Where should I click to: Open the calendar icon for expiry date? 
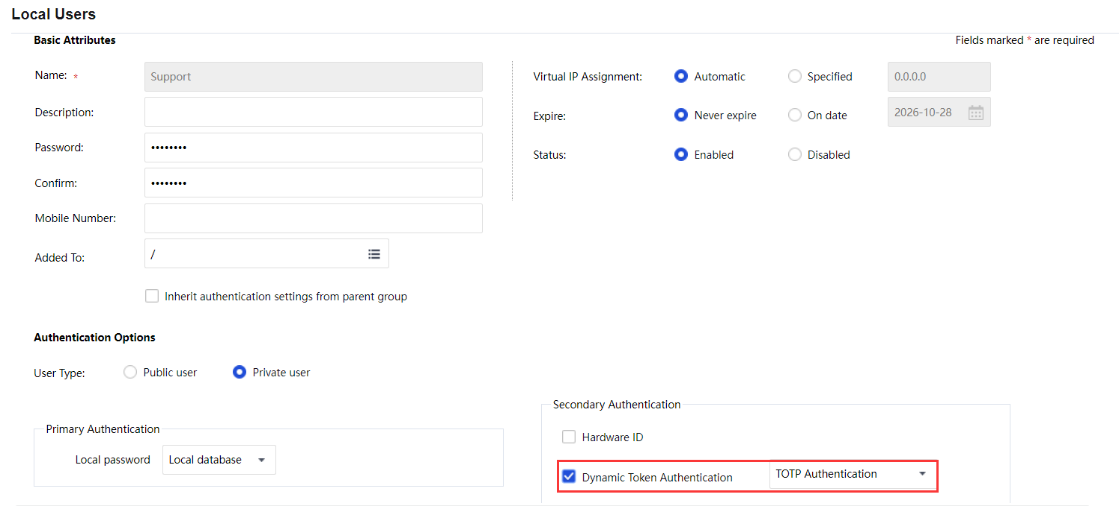(976, 113)
